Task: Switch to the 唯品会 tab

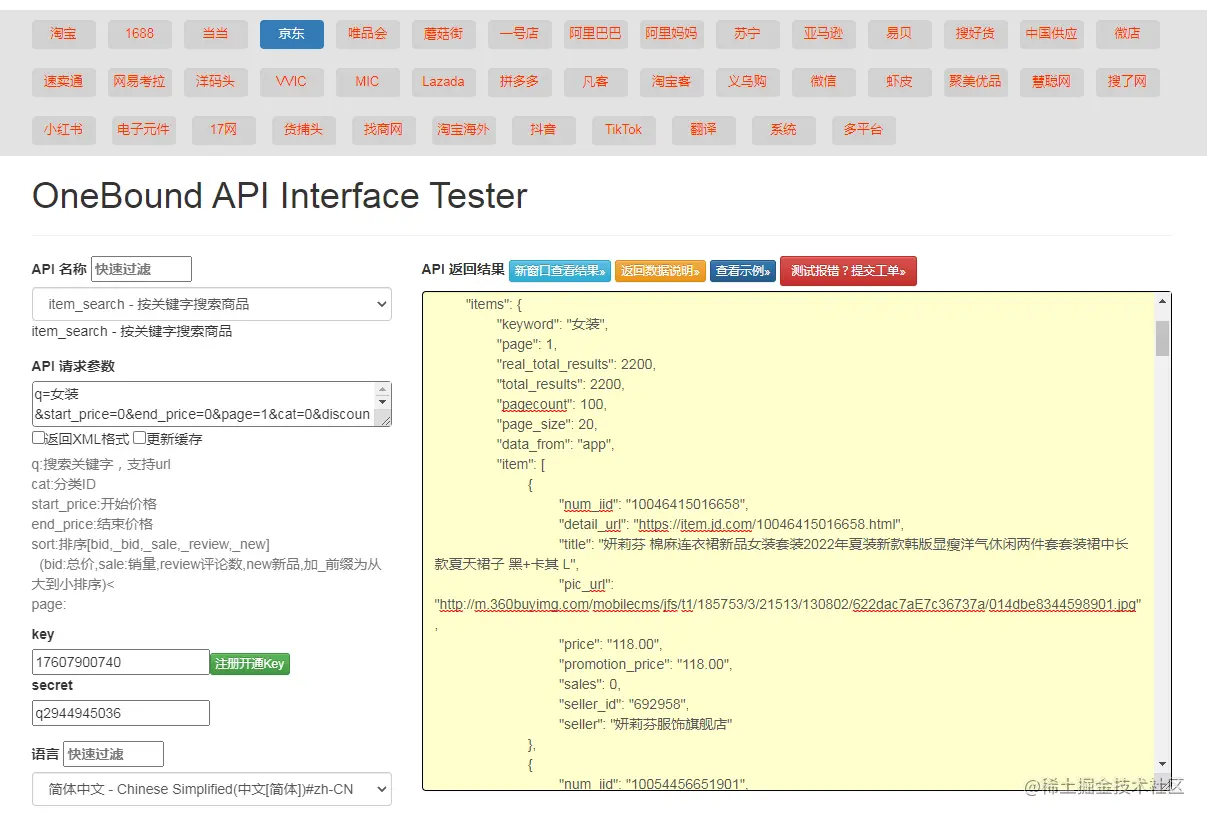Action: coord(368,34)
